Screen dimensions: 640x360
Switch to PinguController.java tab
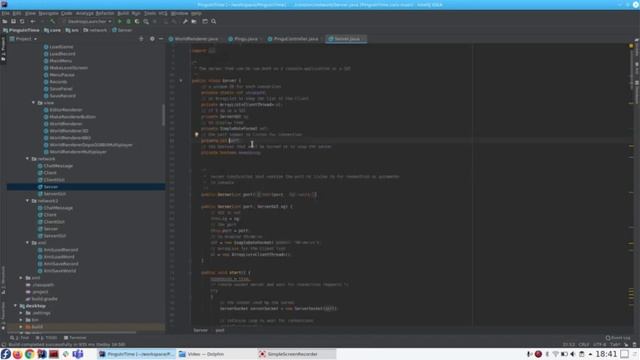coord(296,39)
